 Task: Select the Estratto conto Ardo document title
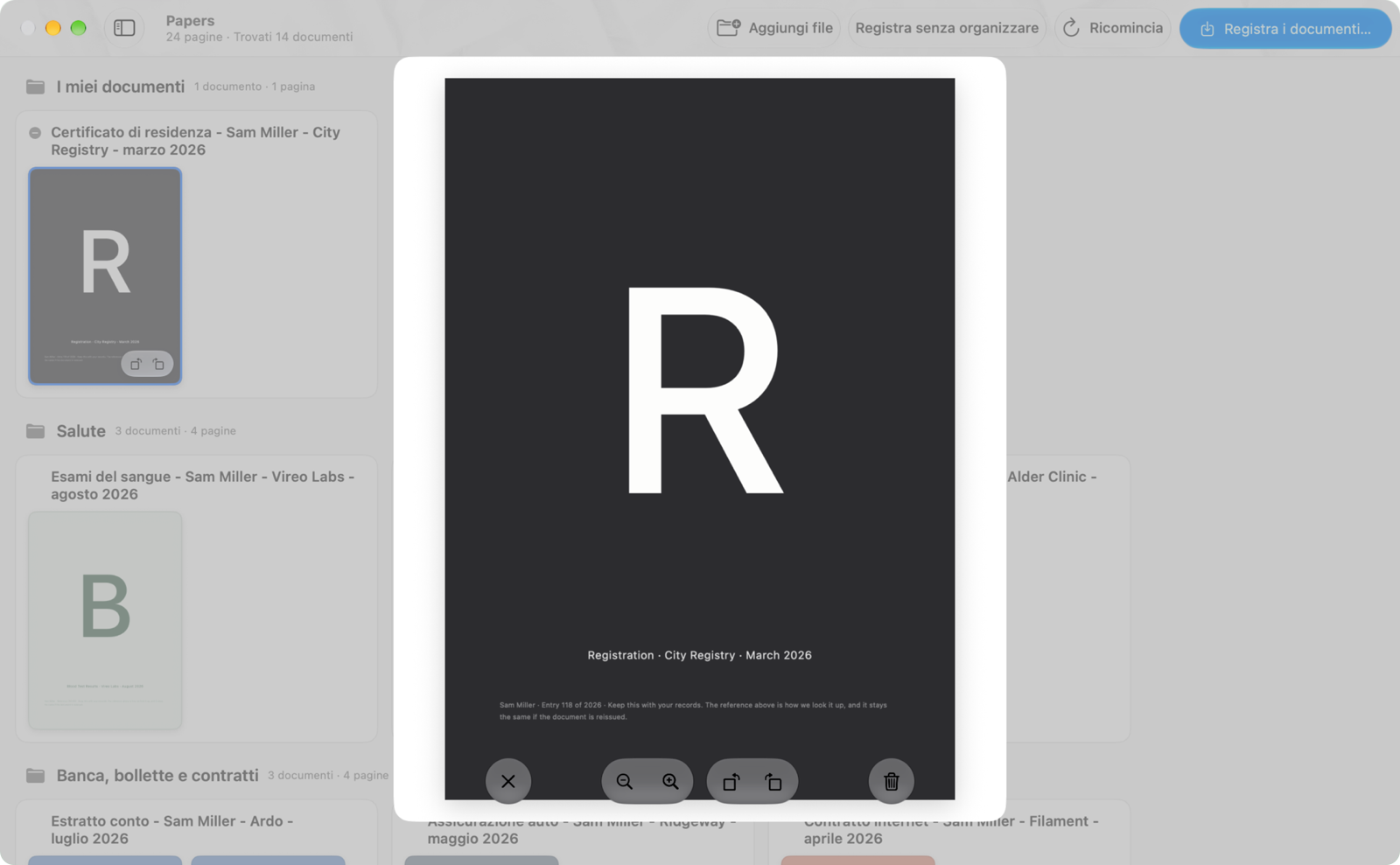[171, 830]
